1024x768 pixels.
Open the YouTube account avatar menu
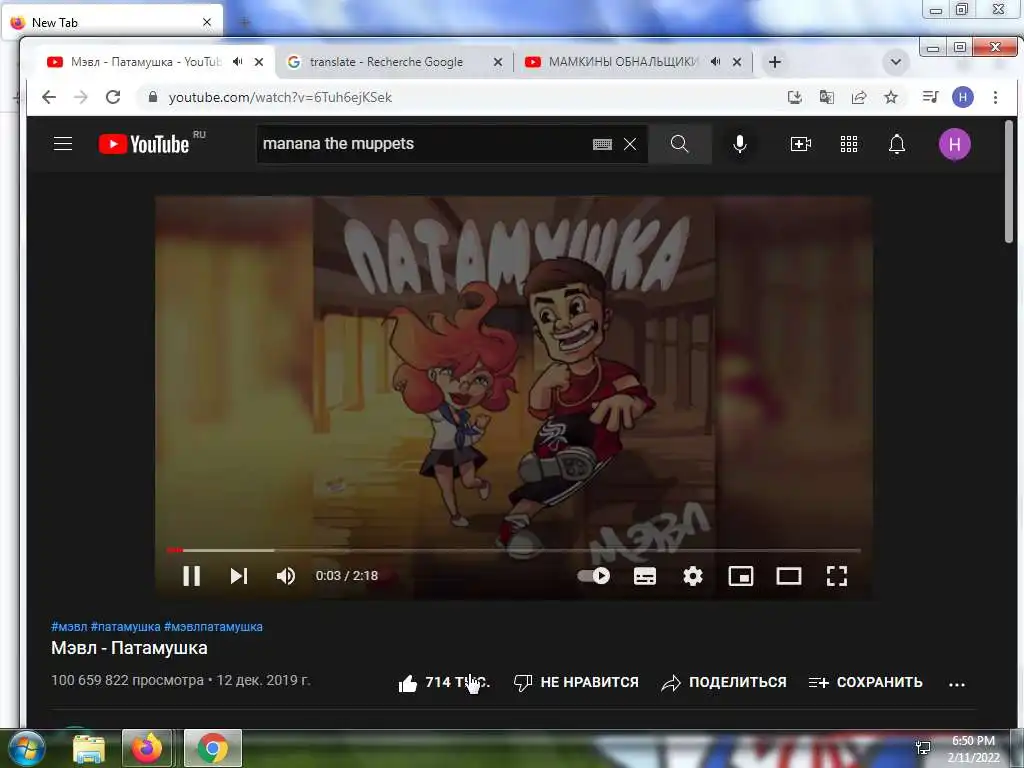(954, 144)
